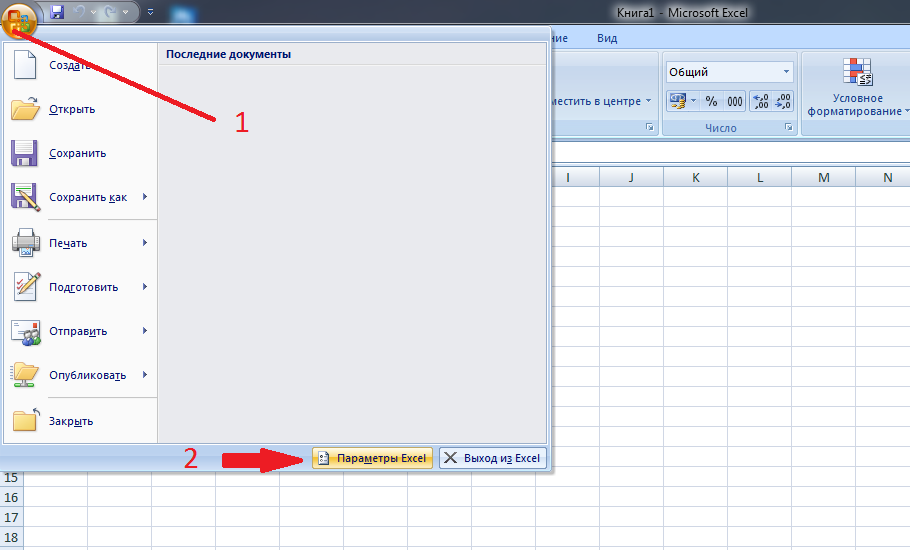Choose Закрыть from the Office menu
Screen dimensions: 910x550
(x=70, y=421)
